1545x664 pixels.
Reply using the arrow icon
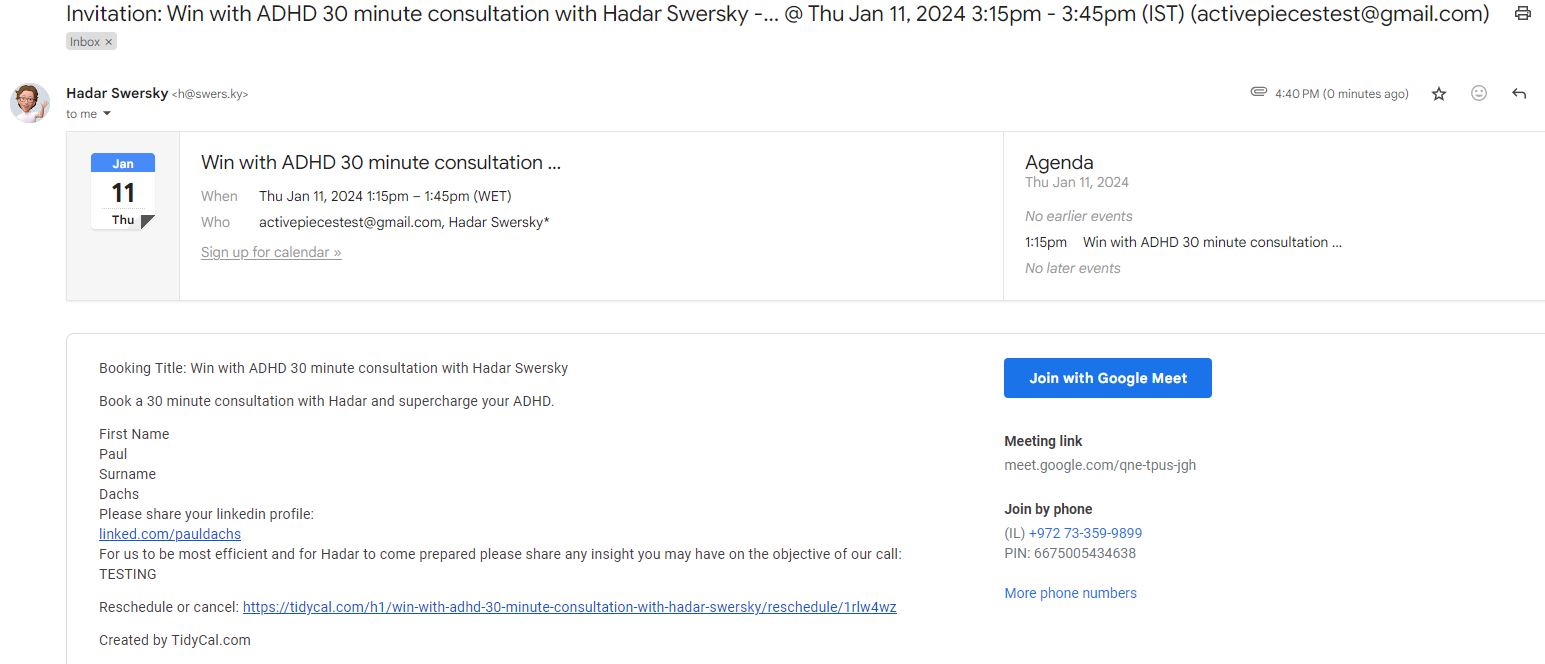pos(1519,94)
